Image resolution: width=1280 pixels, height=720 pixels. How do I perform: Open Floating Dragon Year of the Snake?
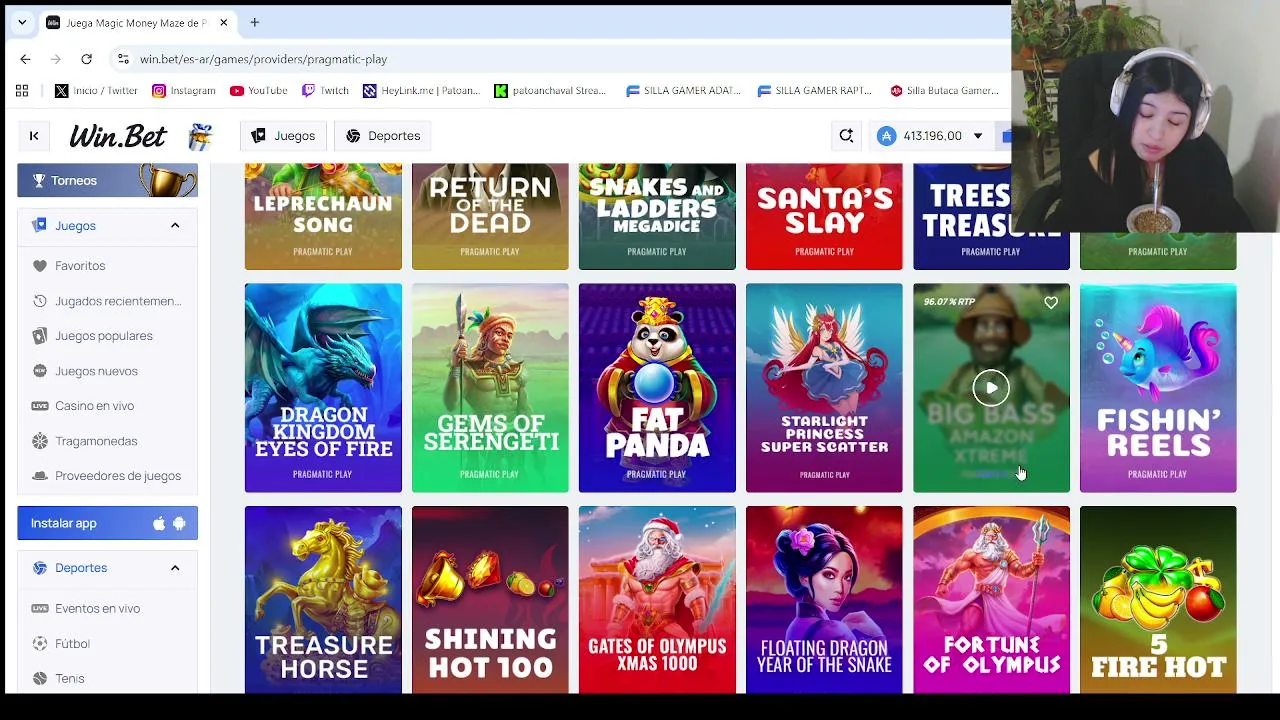tap(824, 600)
